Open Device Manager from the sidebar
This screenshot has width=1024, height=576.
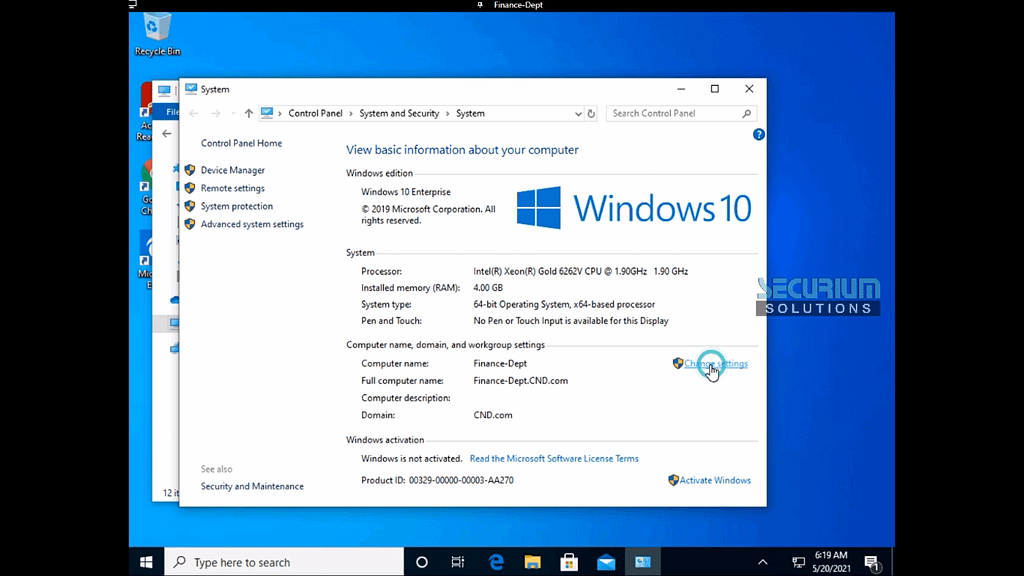(232, 170)
